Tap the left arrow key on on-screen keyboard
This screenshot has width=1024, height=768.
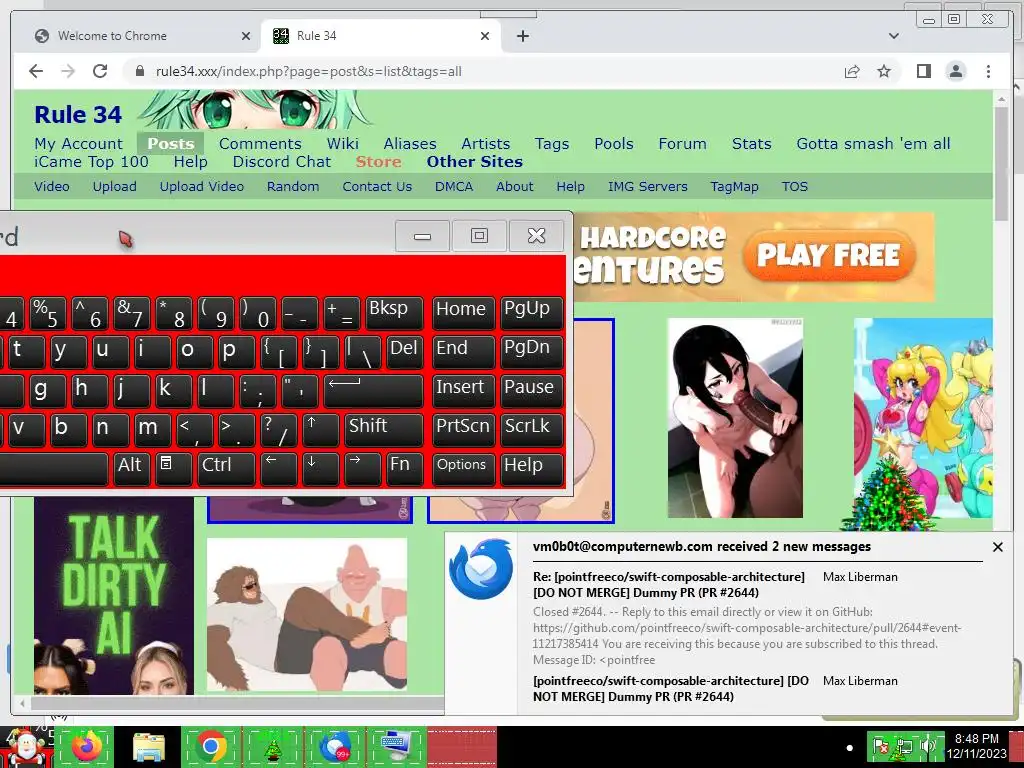[x=279, y=470]
